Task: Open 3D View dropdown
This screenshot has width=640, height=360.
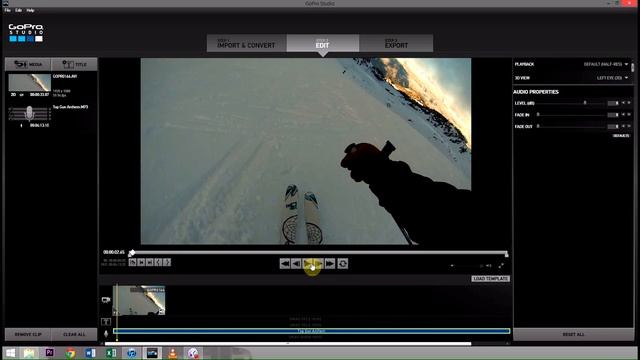Action: pyautogui.click(x=612, y=78)
